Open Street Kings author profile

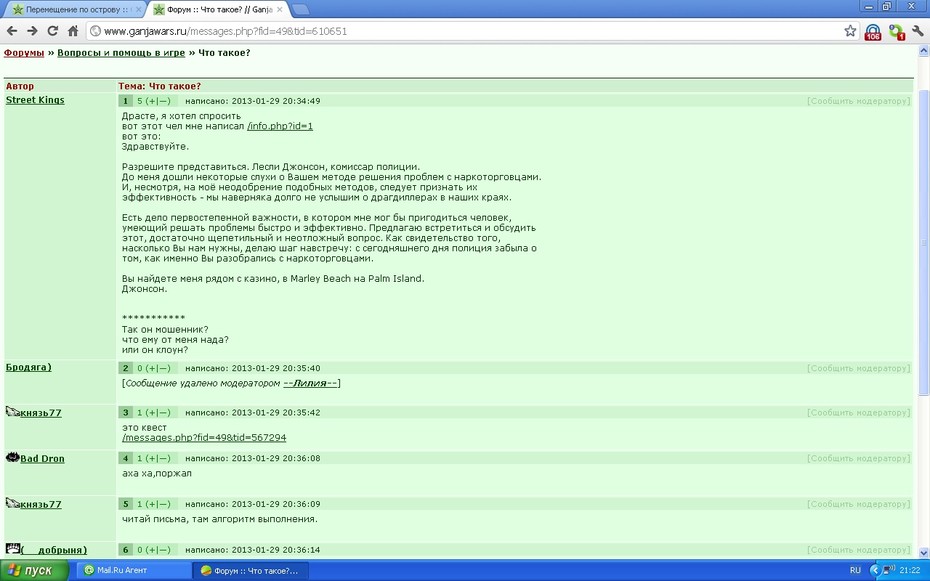pos(35,100)
